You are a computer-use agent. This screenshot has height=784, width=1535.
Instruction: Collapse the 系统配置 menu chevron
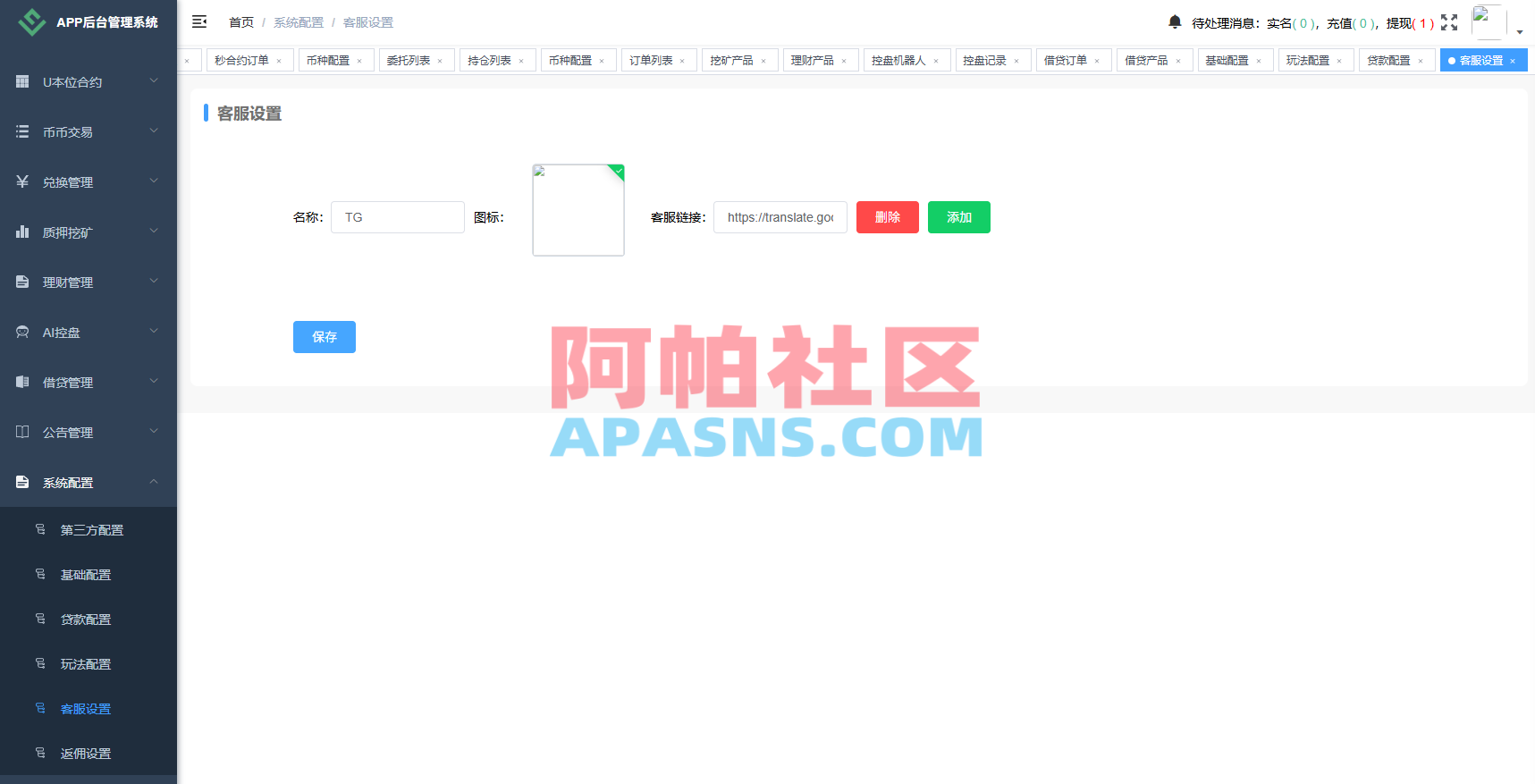[154, 482]
